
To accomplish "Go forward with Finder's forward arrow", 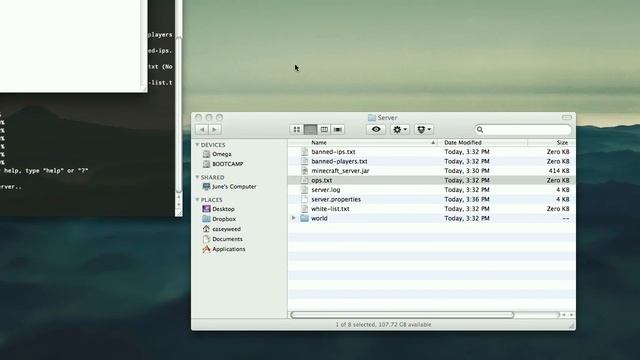I will point(215,129).
